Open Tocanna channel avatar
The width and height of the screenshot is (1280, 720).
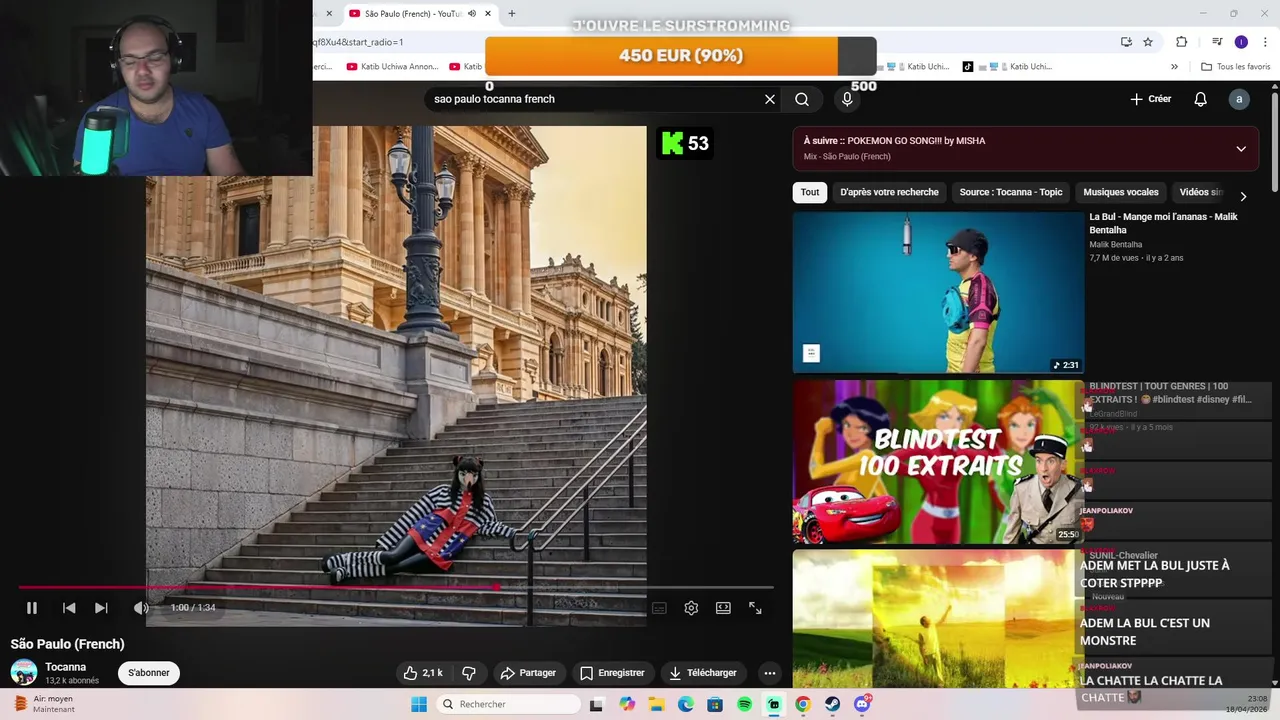(x=24, y=673)
